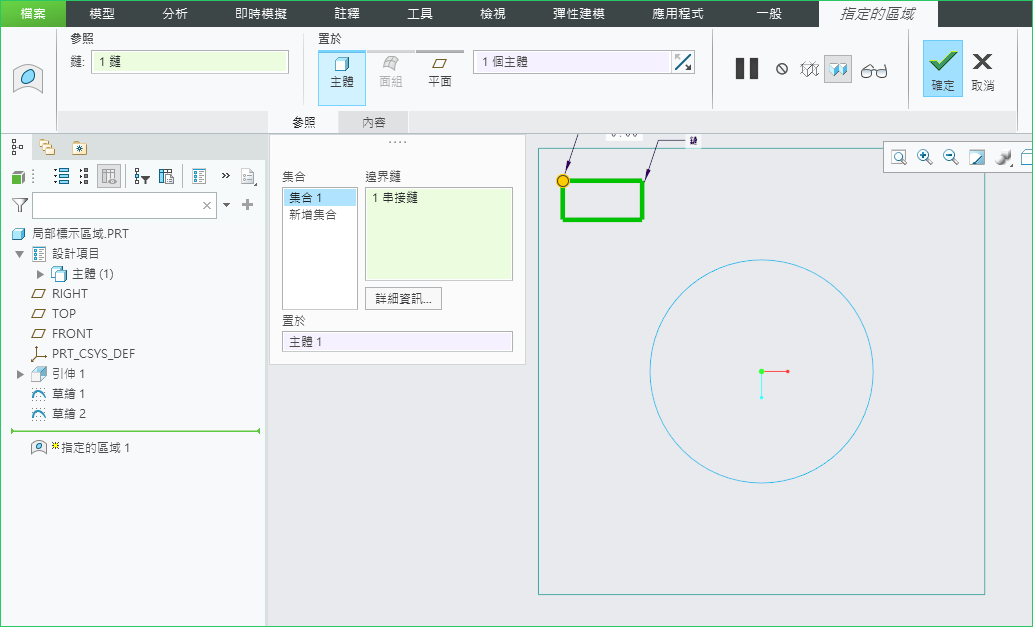Confirm with the 確定 button

[943, 70]
